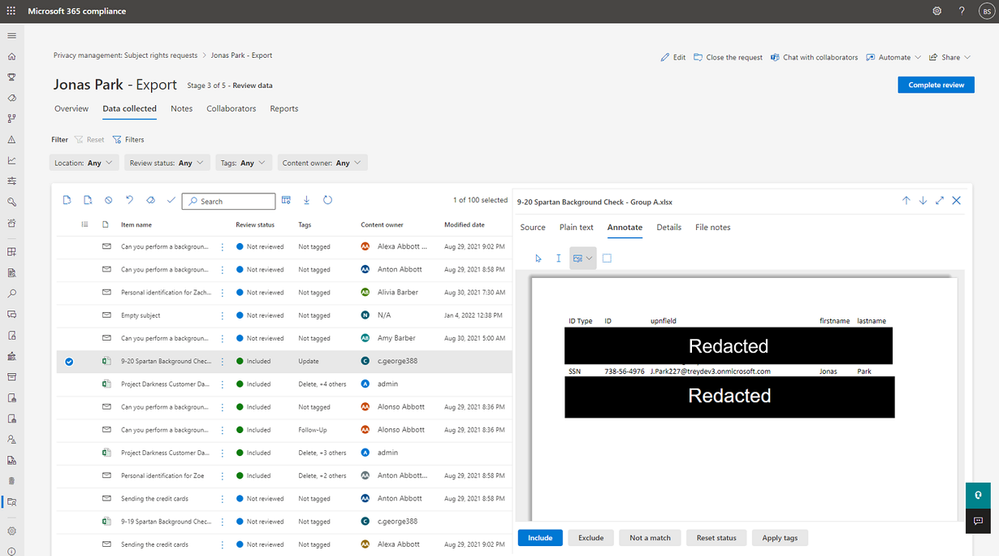Switch to the Notes tab
999x556 pixels.
tap(182, 109)
